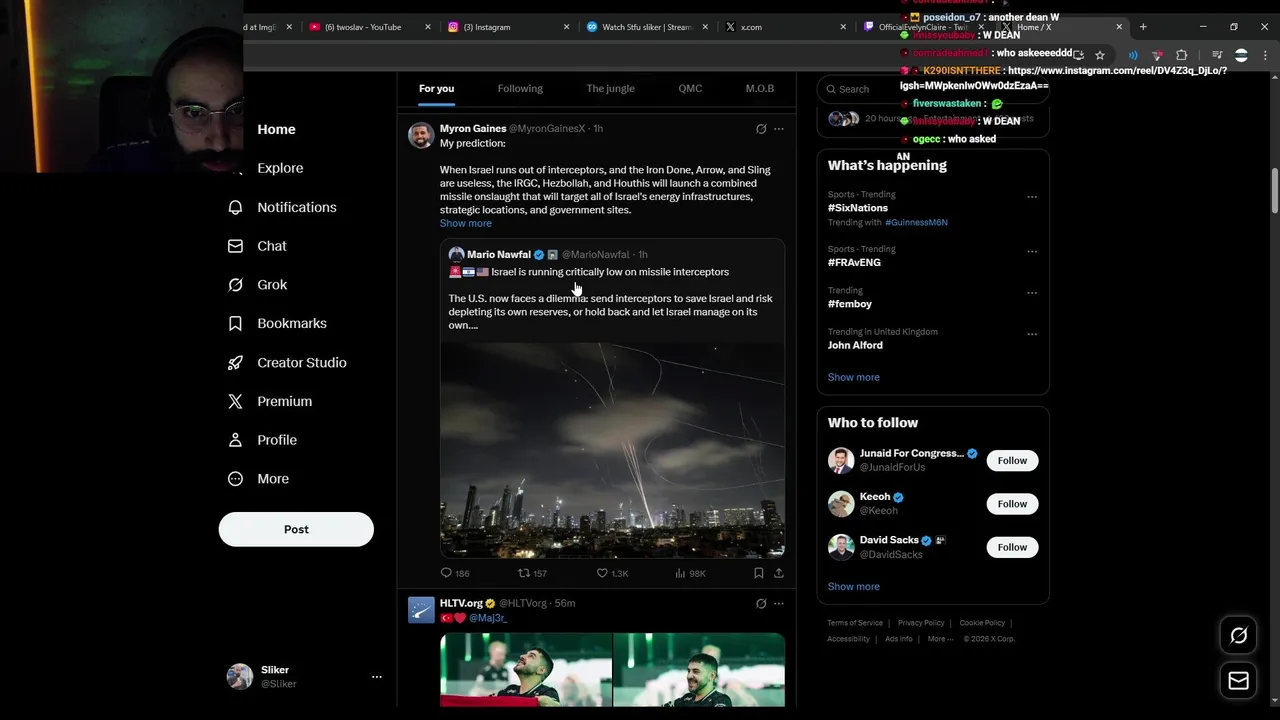Follow Keeoh
The height and width of the screenshot is (720, 1280).
pyautogui.click(x=1012, y=504)
